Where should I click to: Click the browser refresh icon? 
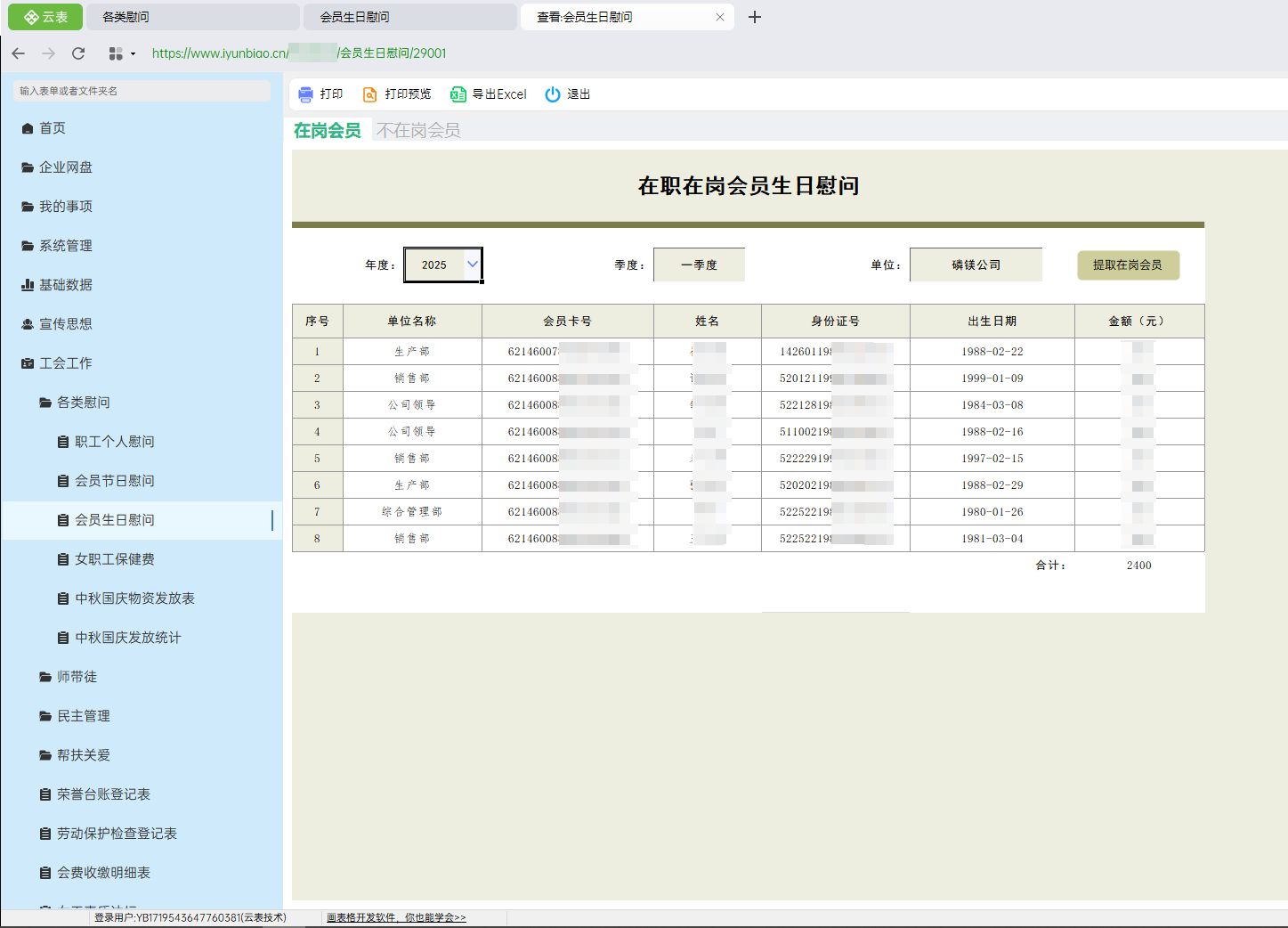[78, 53]
